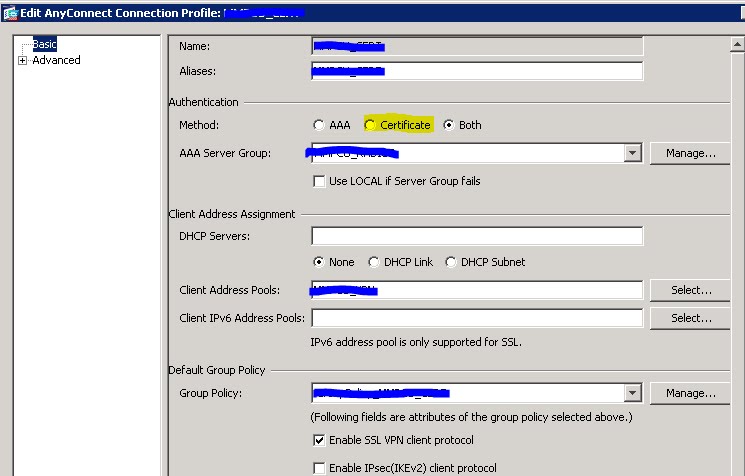
Task: Click the Following fields are attributes note
Action: point(471,417)
